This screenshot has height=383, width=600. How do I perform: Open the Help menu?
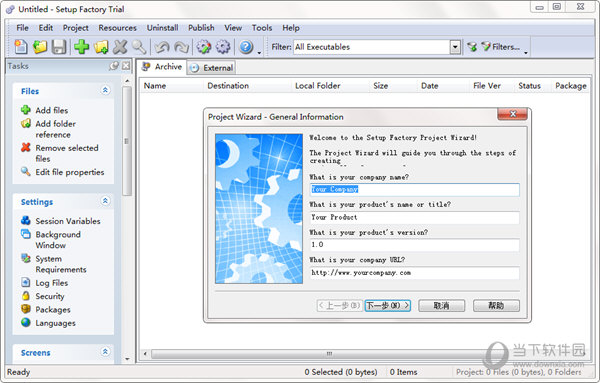click(x=291, y=28)
